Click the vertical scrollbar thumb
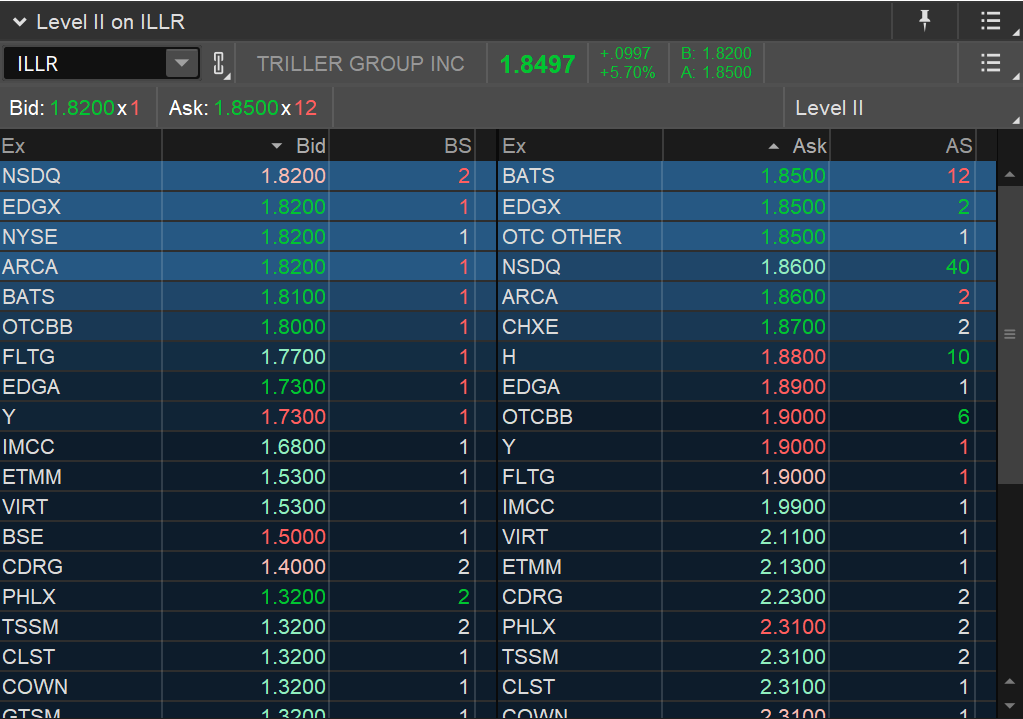 coord(1009,335)
